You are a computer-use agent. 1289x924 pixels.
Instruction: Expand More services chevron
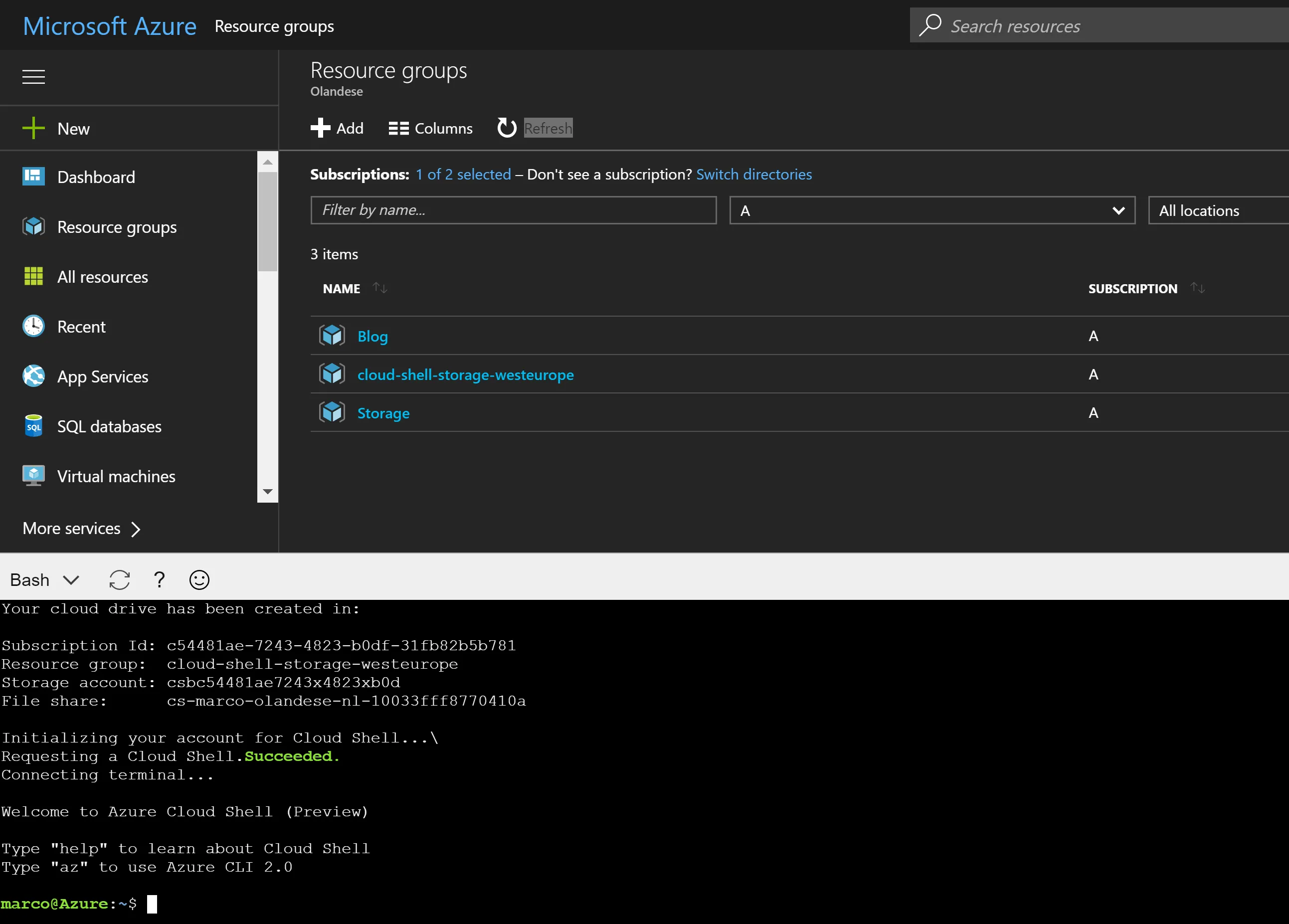click(135, 529)
